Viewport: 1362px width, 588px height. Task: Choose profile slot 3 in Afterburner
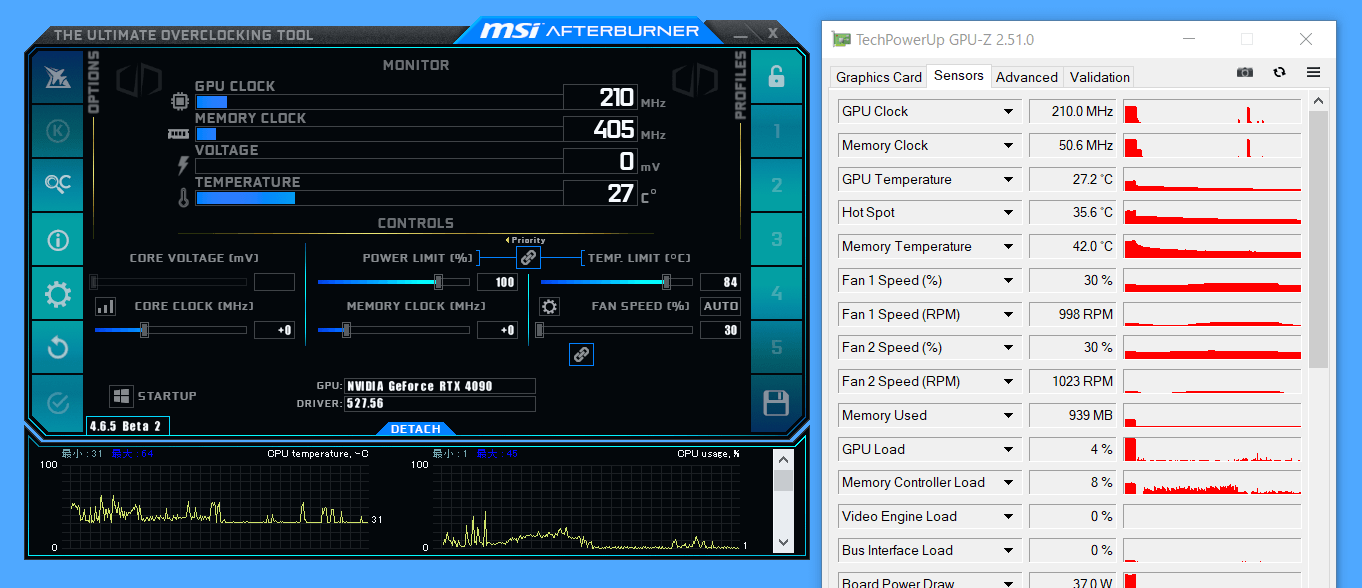(776, 239)
